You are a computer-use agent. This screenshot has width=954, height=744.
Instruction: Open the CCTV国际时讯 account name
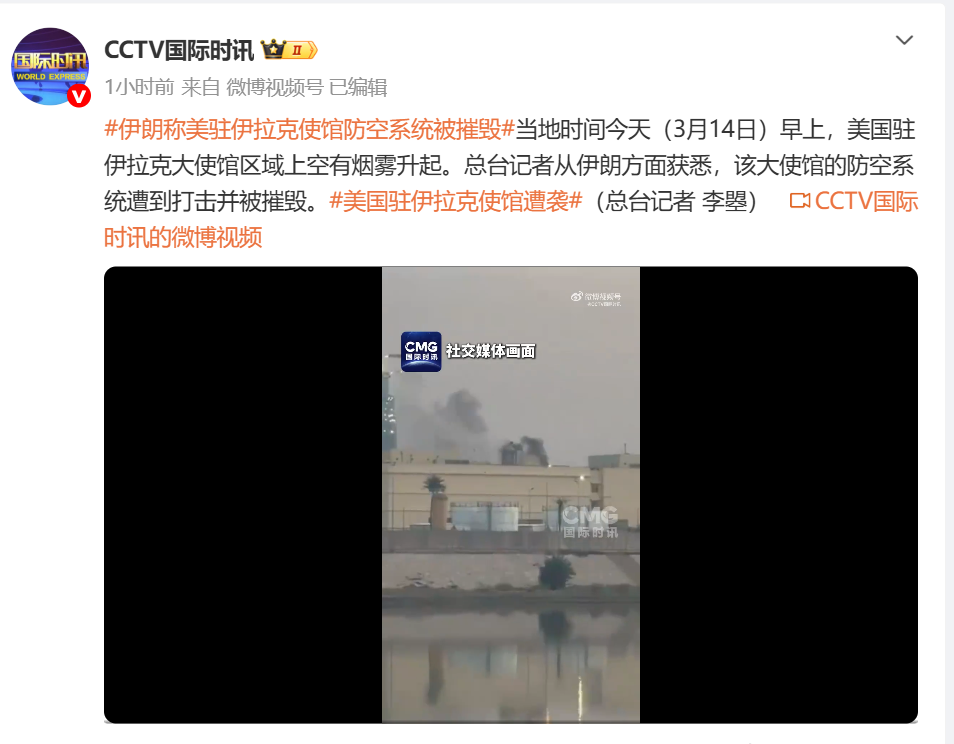tap(179, 50)
